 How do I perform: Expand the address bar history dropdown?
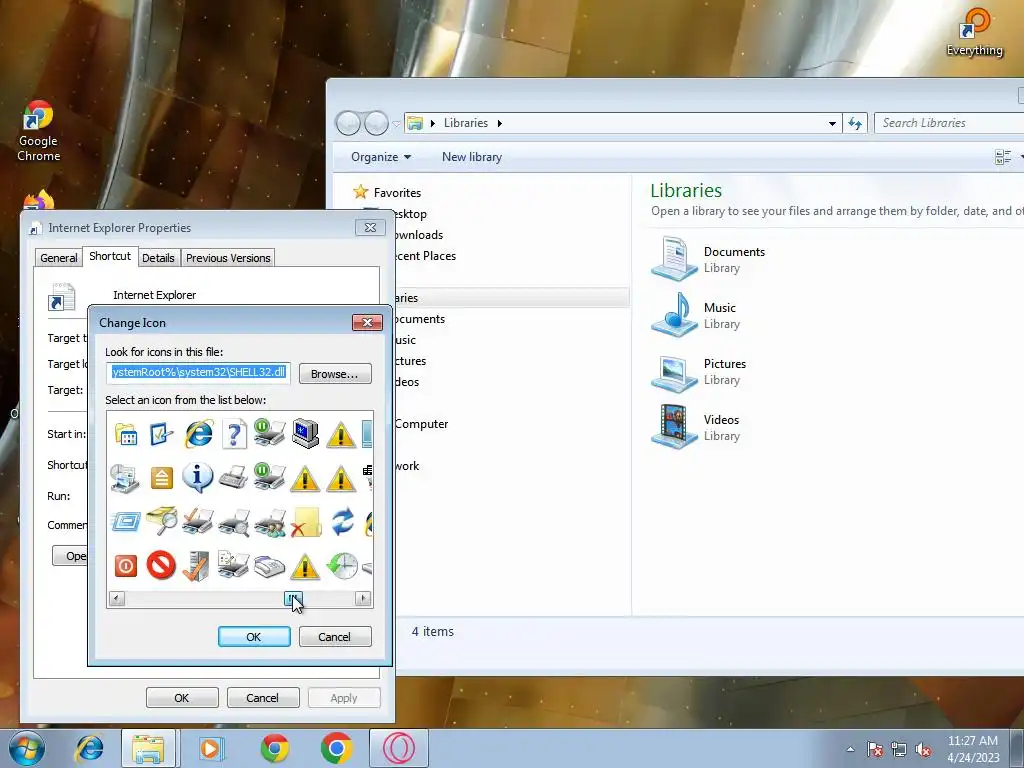coord(832,123)
